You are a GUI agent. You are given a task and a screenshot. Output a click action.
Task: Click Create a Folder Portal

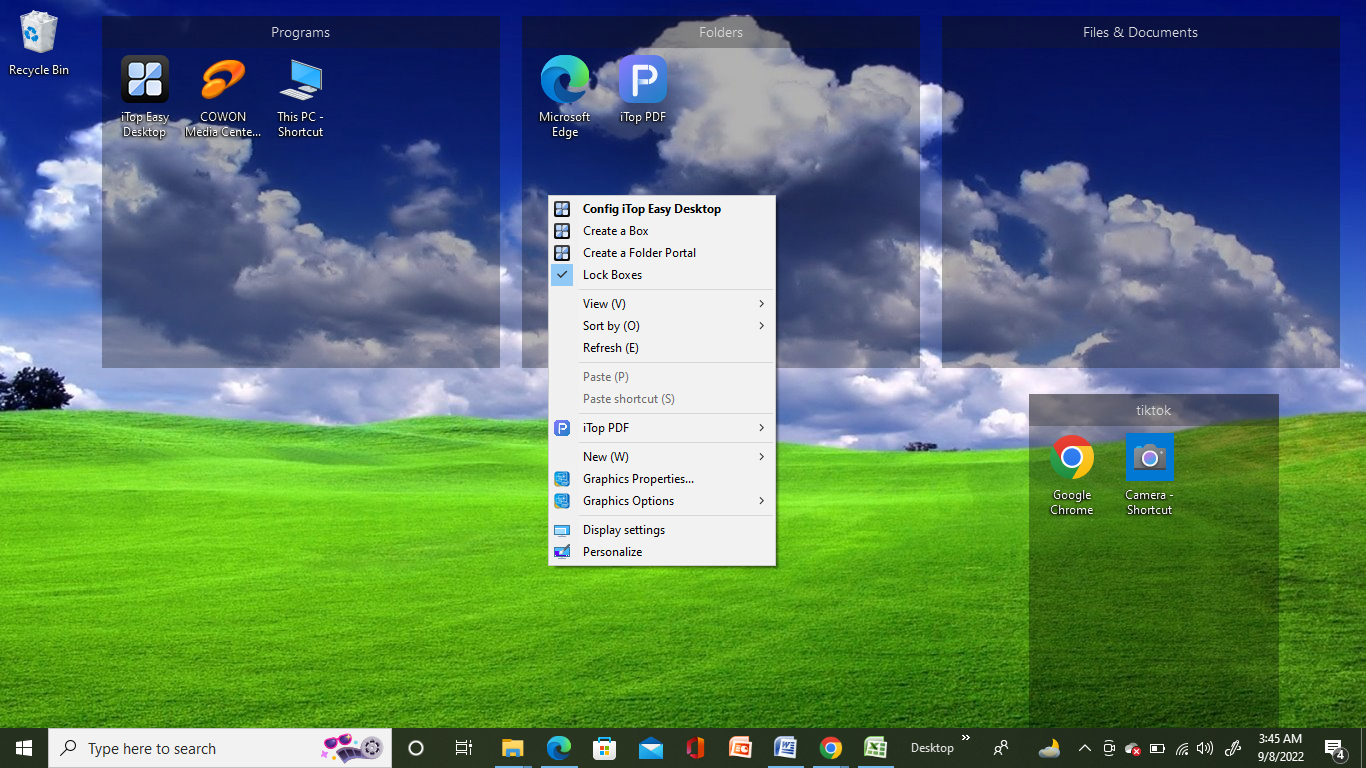point(639,253)
